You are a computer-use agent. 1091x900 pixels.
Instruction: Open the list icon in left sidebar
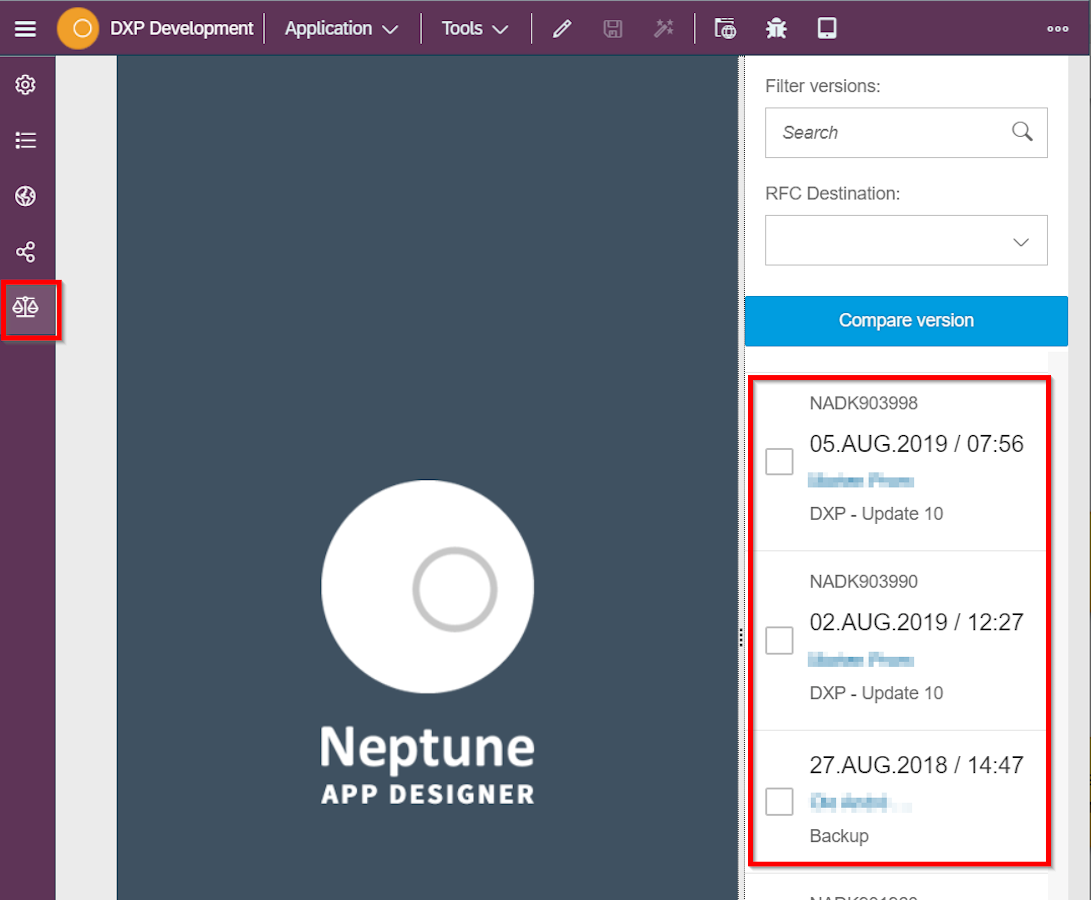[x=26, y=141]
